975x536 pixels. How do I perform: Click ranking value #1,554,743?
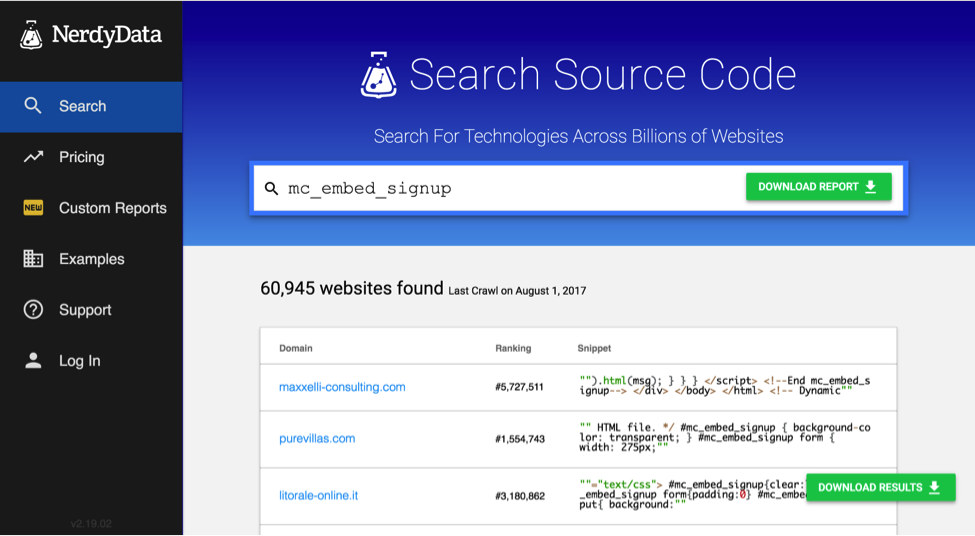tap(520, 439)
